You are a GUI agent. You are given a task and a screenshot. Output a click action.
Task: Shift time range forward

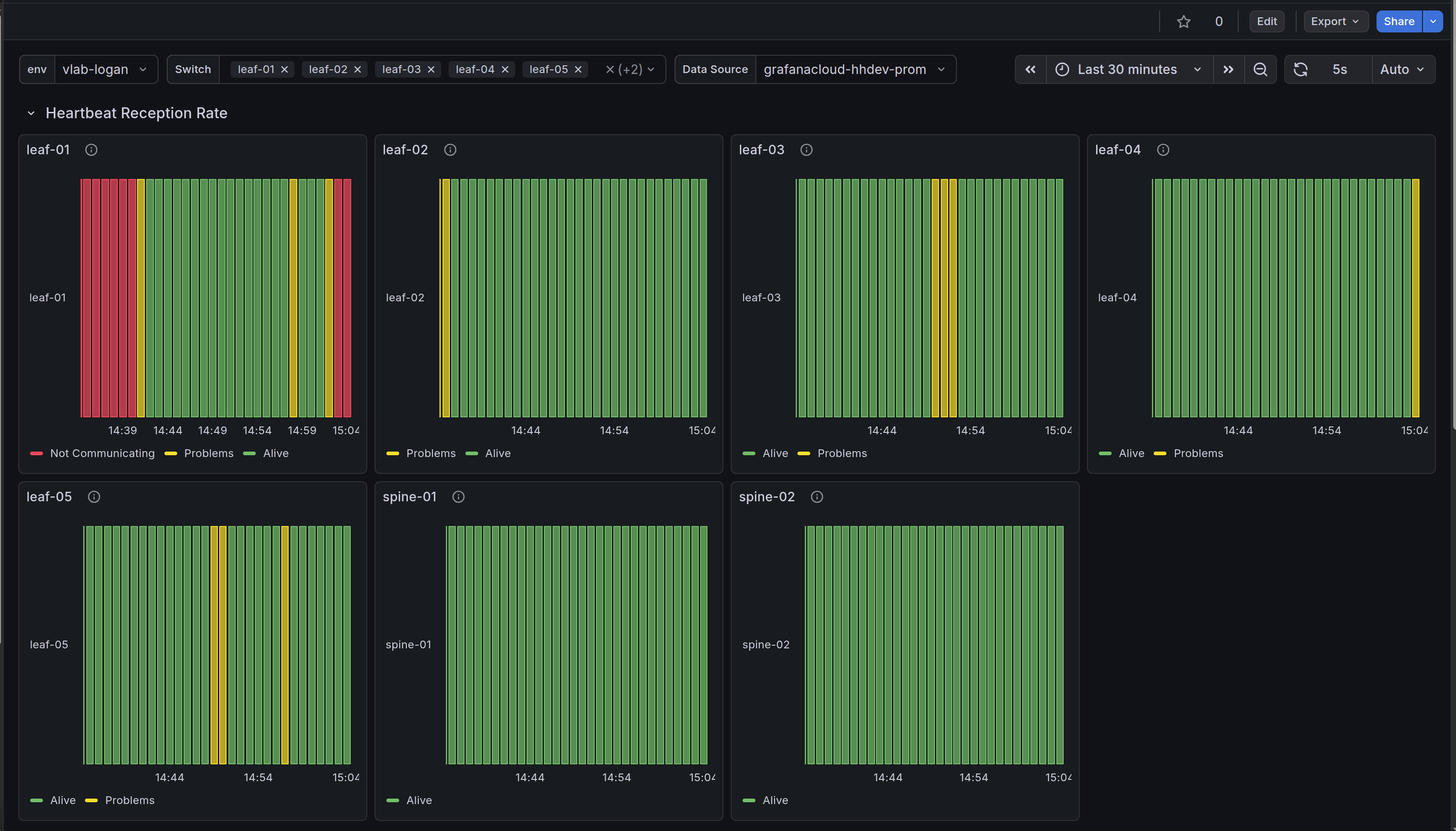[1228, 69]
